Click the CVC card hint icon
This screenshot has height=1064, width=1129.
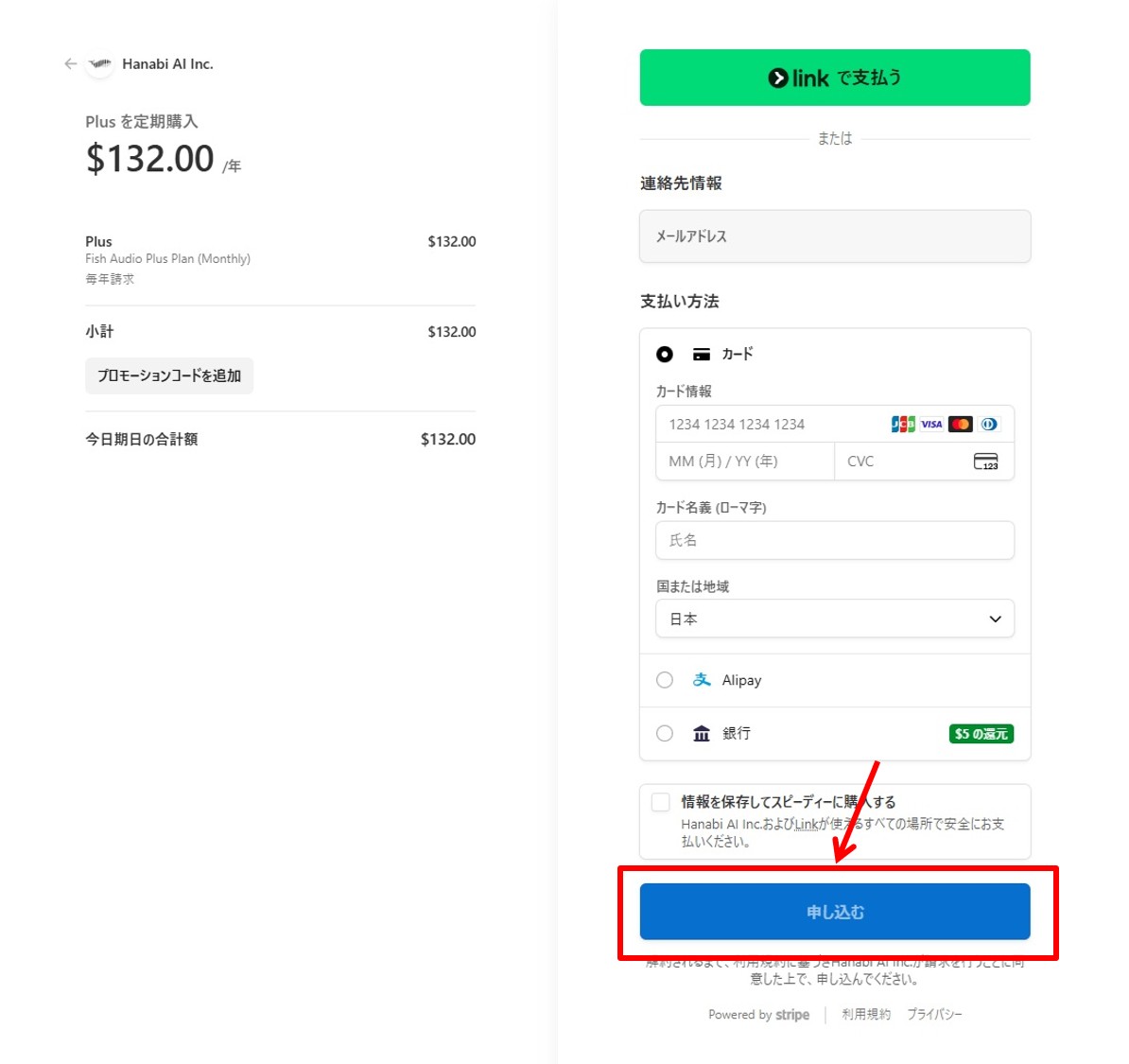pyautogui.click(x=985, y=462)
